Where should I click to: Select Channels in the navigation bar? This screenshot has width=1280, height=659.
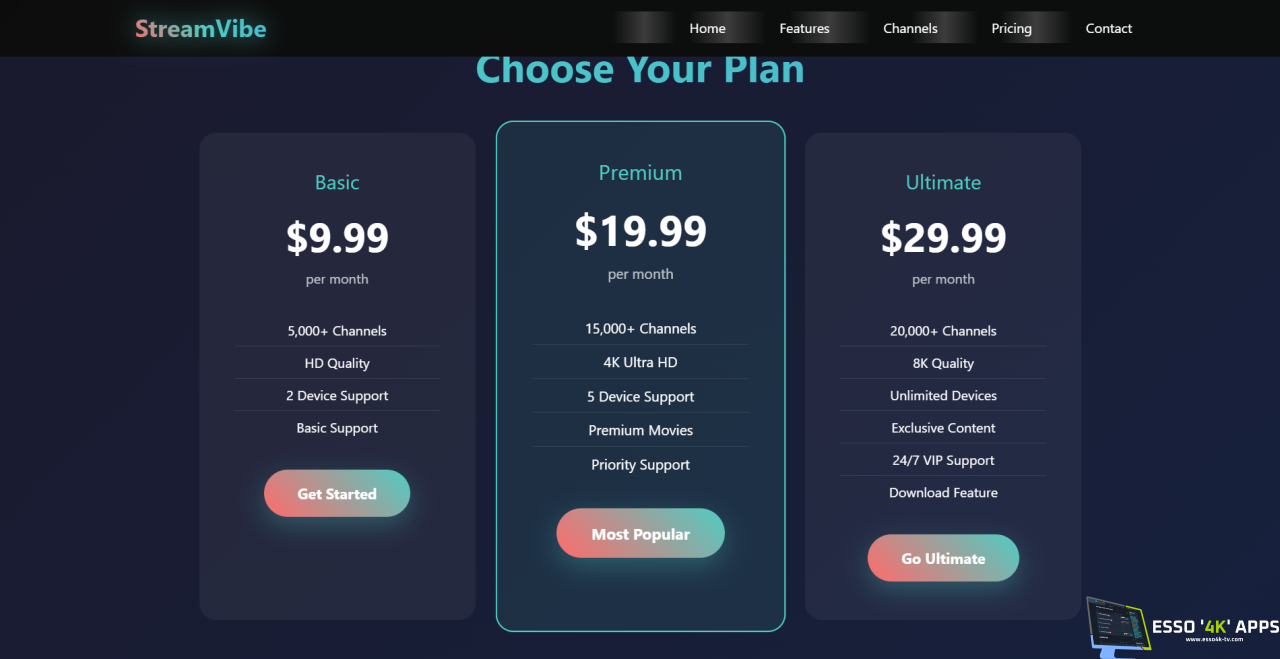coord(910,28)
